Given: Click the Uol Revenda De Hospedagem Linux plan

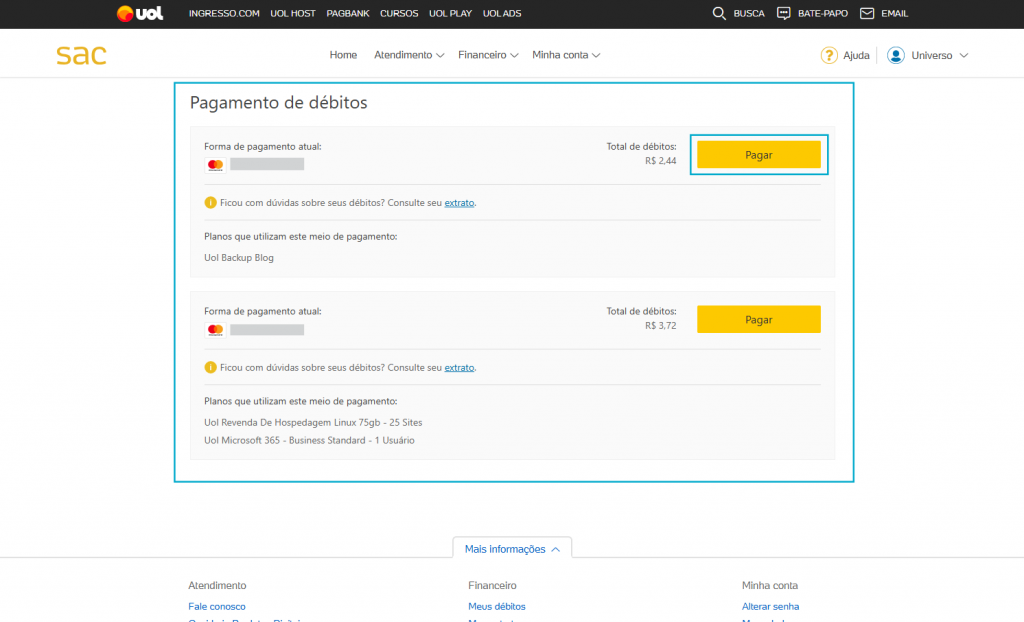Looking at the screenshot, I should (313, 422).
